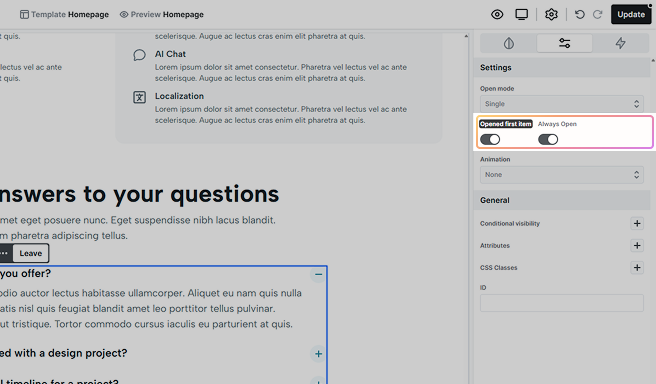Click the canvas scrollbar up arrow

point(466,36)
